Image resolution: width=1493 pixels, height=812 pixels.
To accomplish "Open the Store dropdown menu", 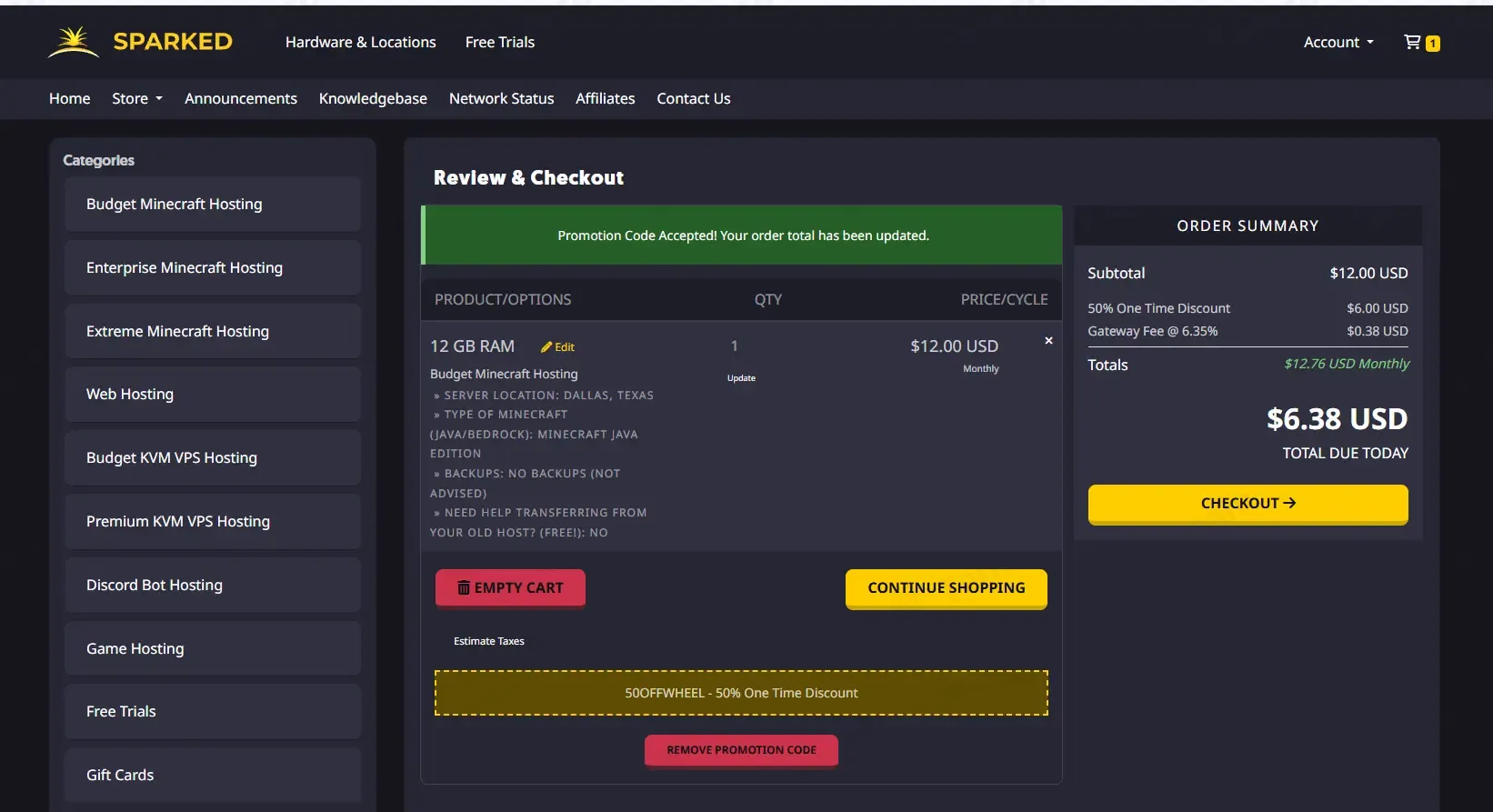I will coord(137,98).
